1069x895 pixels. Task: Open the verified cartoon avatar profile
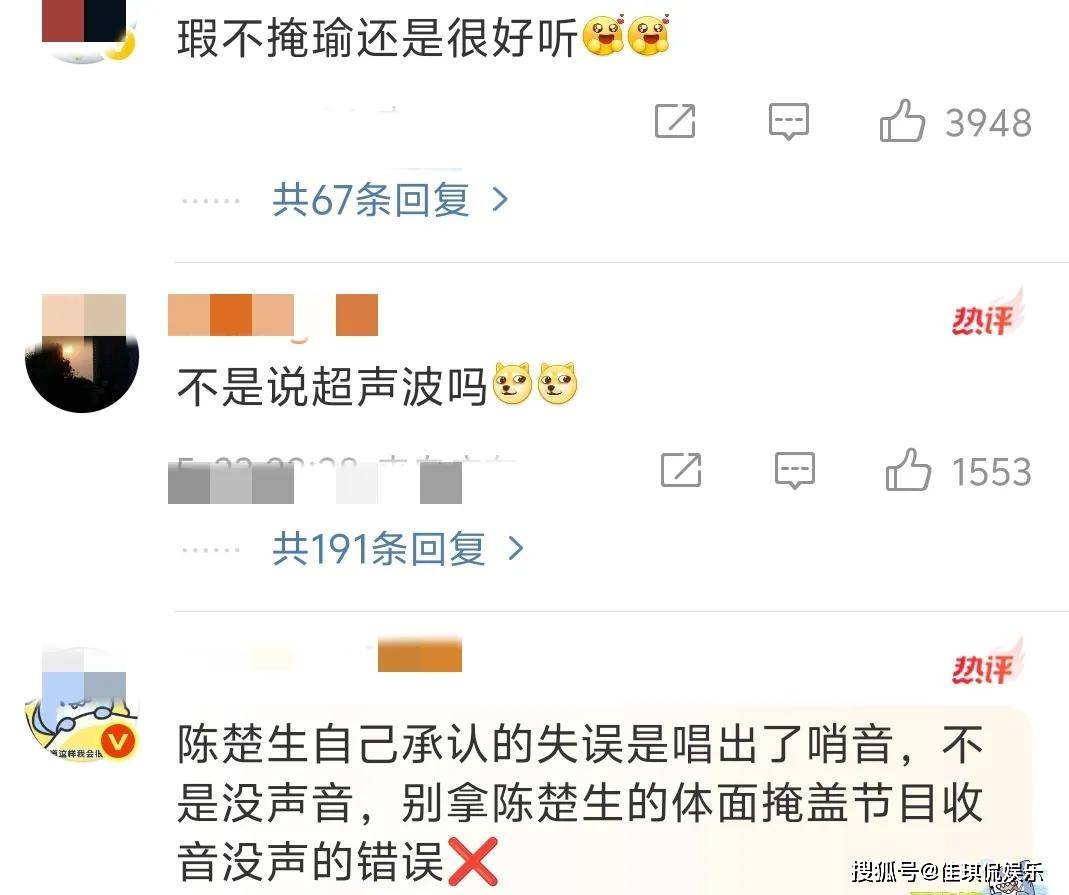coord(82,704)
